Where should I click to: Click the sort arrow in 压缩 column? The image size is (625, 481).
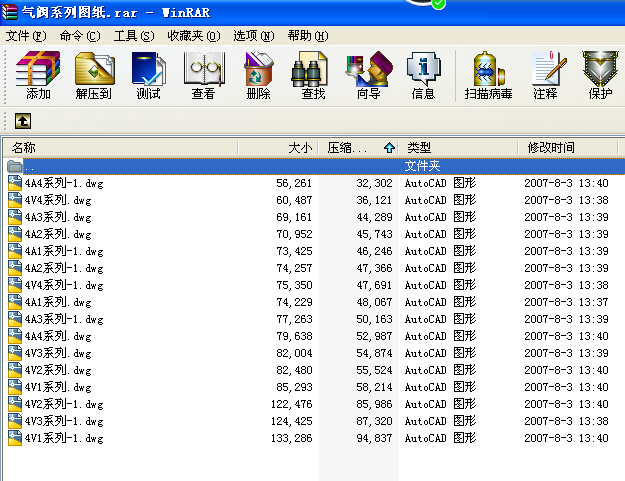389,148
